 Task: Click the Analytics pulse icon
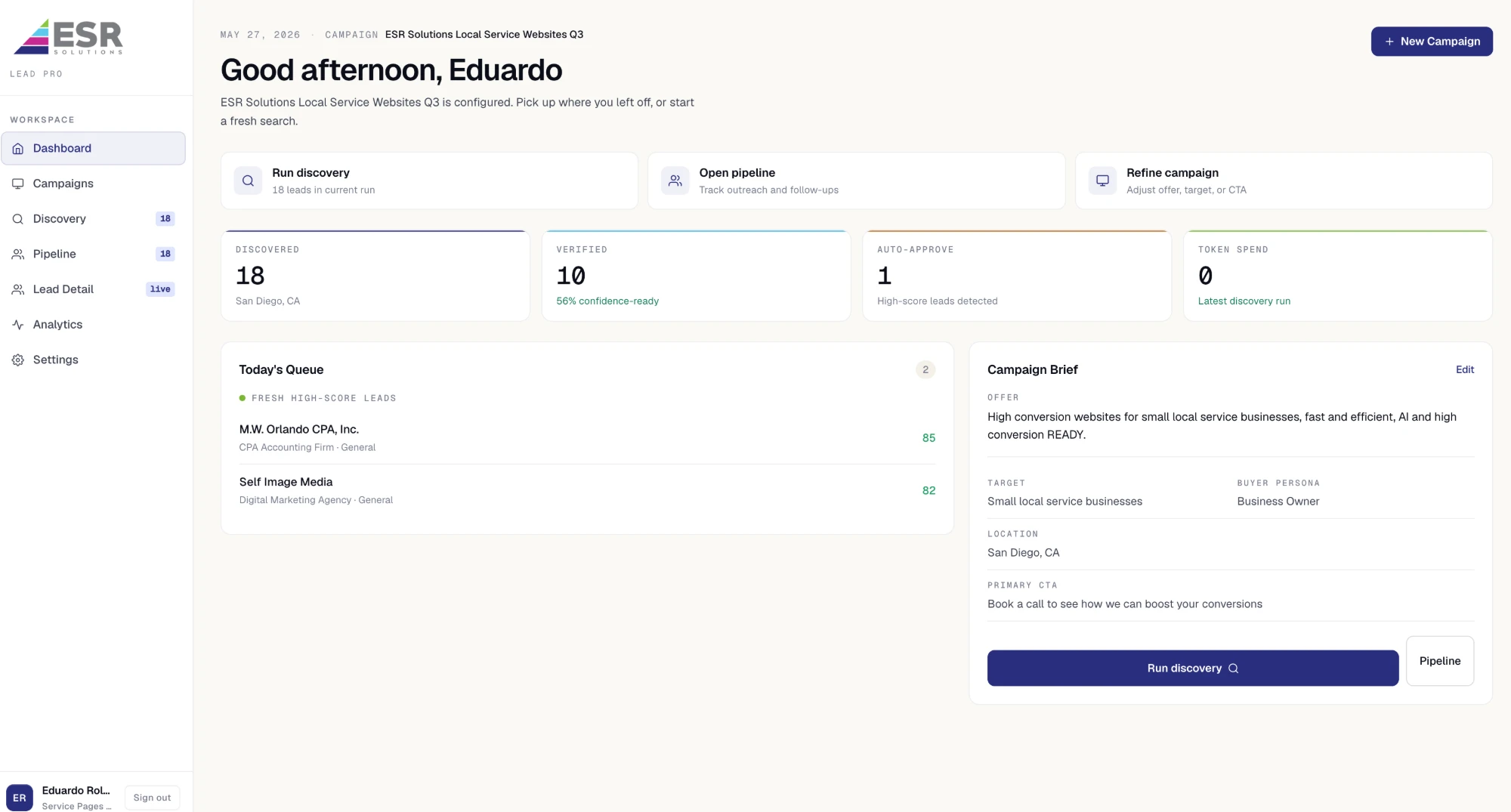pyautogui.click(x=18, y=325)
